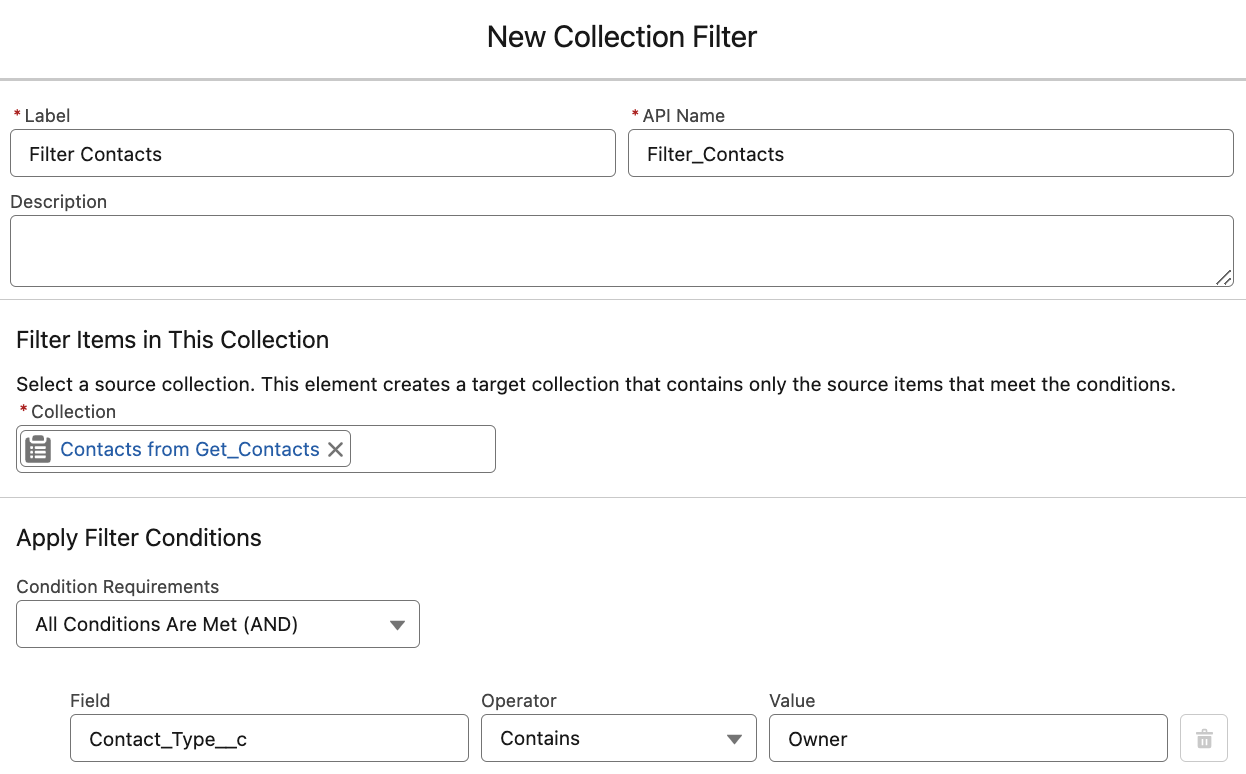The image size is (1246, 774).
Task: Click the New Collection Filter title
Action: click(x=622, y=37)
